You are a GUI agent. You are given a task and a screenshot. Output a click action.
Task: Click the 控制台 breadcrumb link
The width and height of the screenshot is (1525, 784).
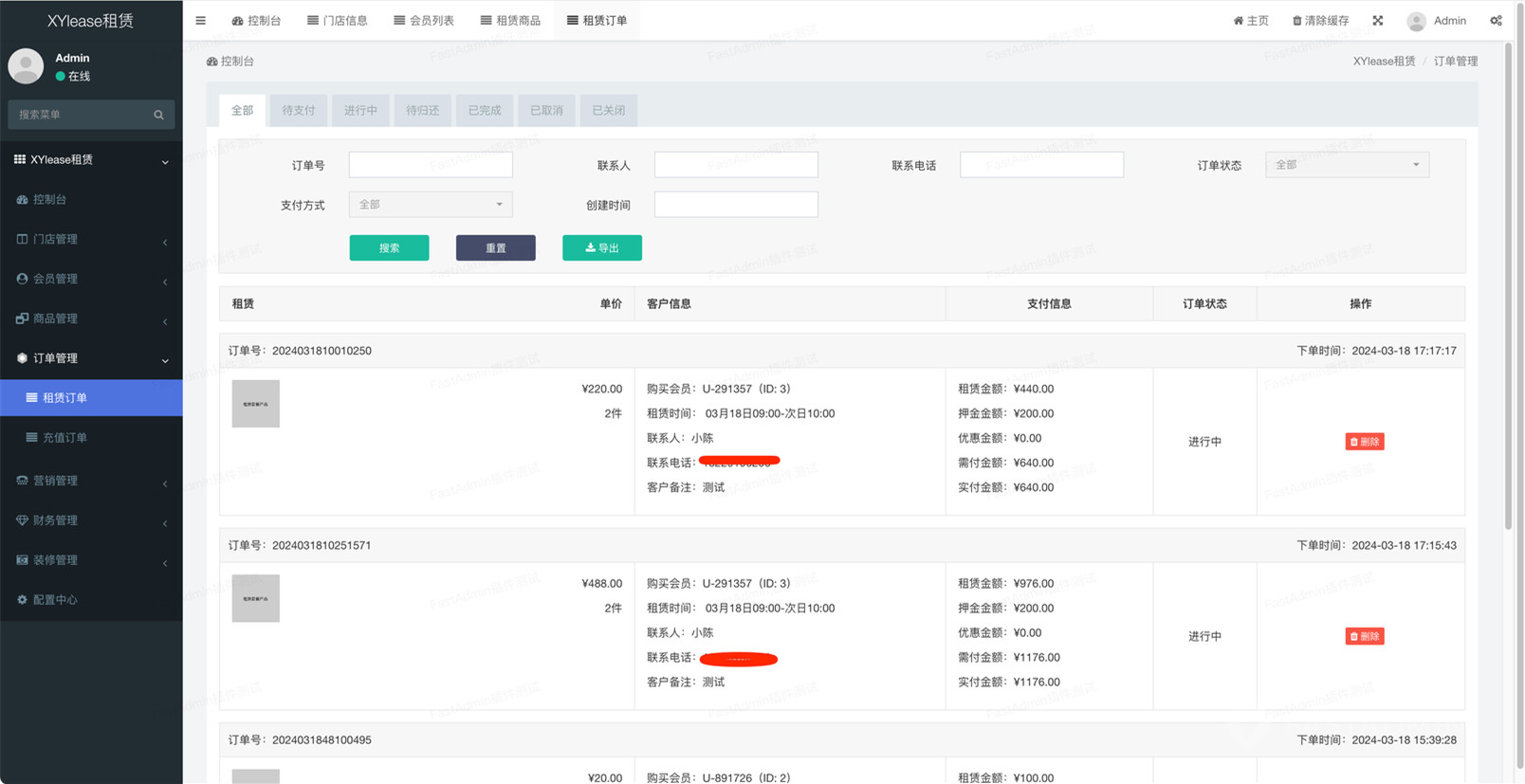[230, 61]
